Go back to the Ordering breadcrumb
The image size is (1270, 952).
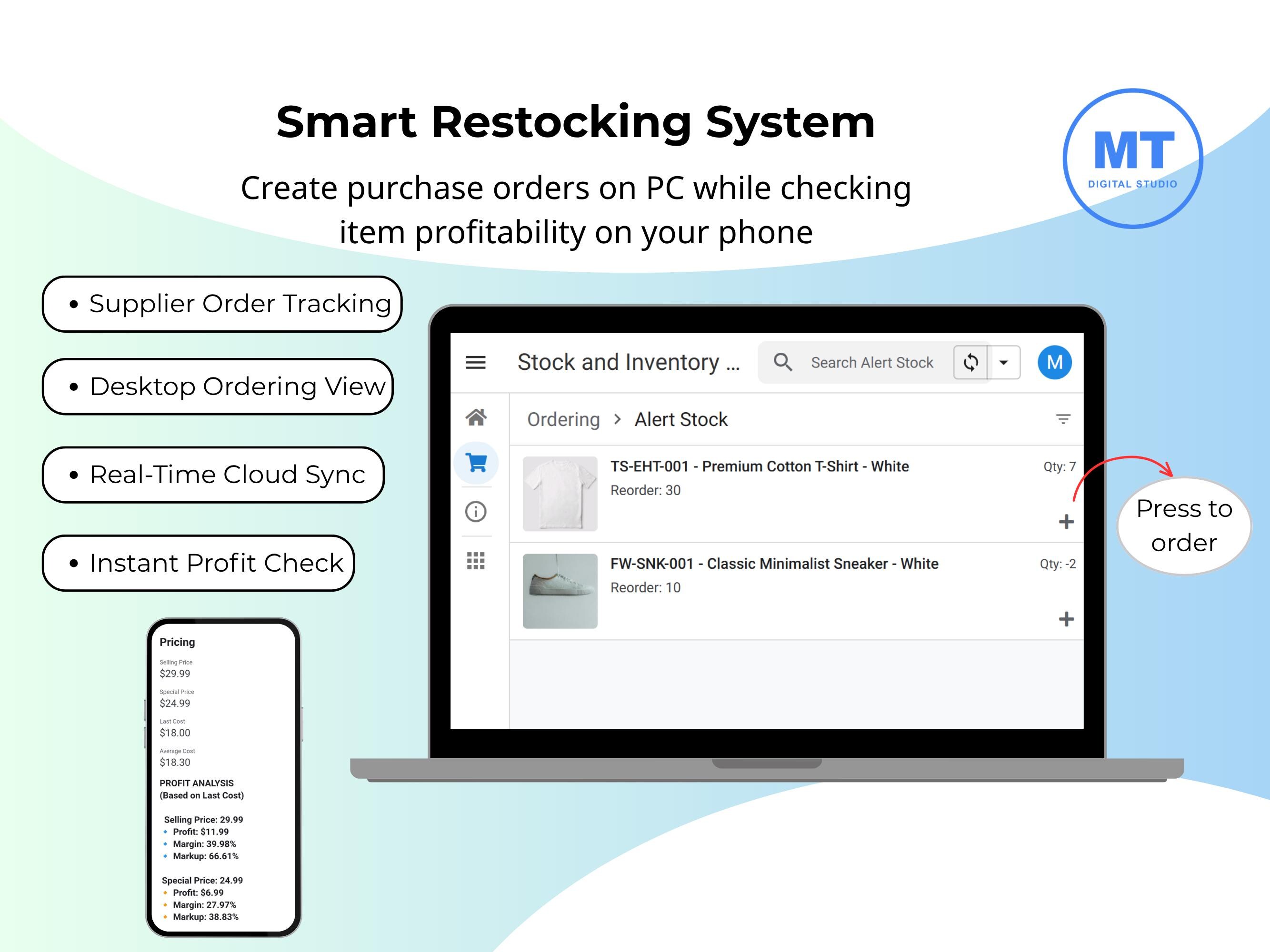pos(563,419)
